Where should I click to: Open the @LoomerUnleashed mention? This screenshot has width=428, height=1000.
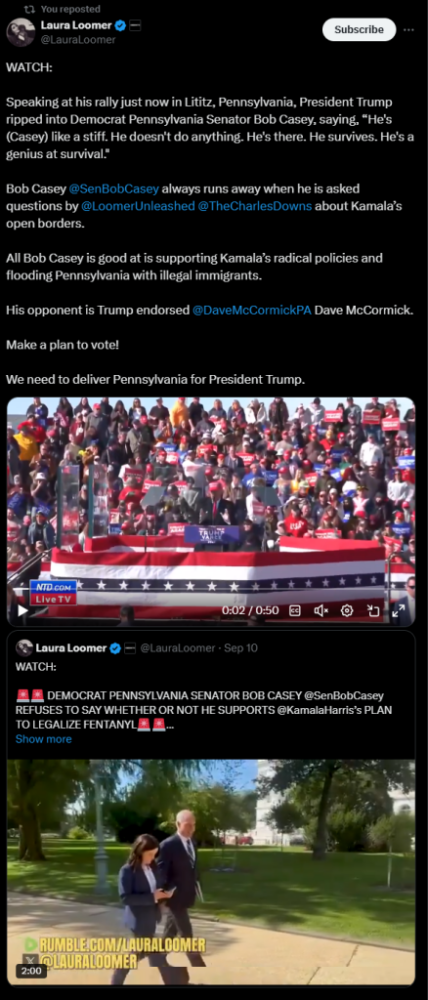pyautogui.click(x=138, y=207)
